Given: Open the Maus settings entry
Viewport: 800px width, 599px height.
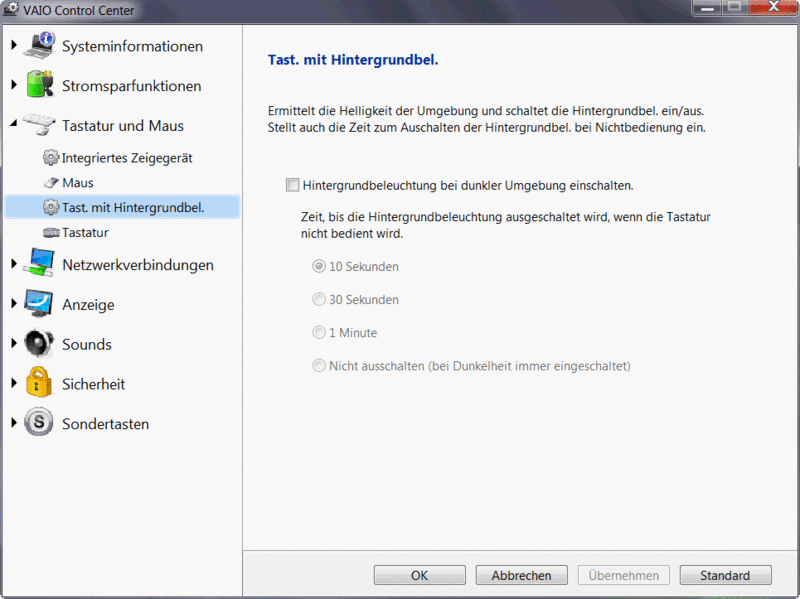Looking at the screenshot, I should click(78, 183).
